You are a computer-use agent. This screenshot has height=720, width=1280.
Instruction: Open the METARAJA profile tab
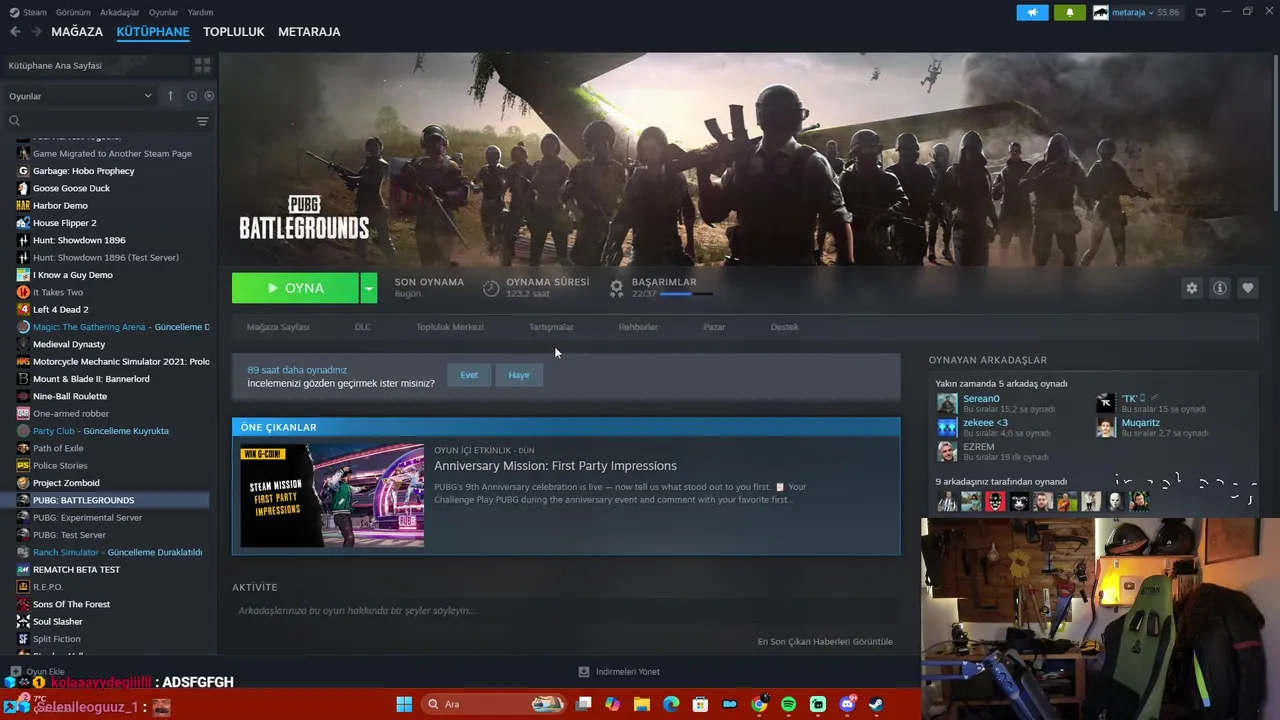click(x=309, y=32)
